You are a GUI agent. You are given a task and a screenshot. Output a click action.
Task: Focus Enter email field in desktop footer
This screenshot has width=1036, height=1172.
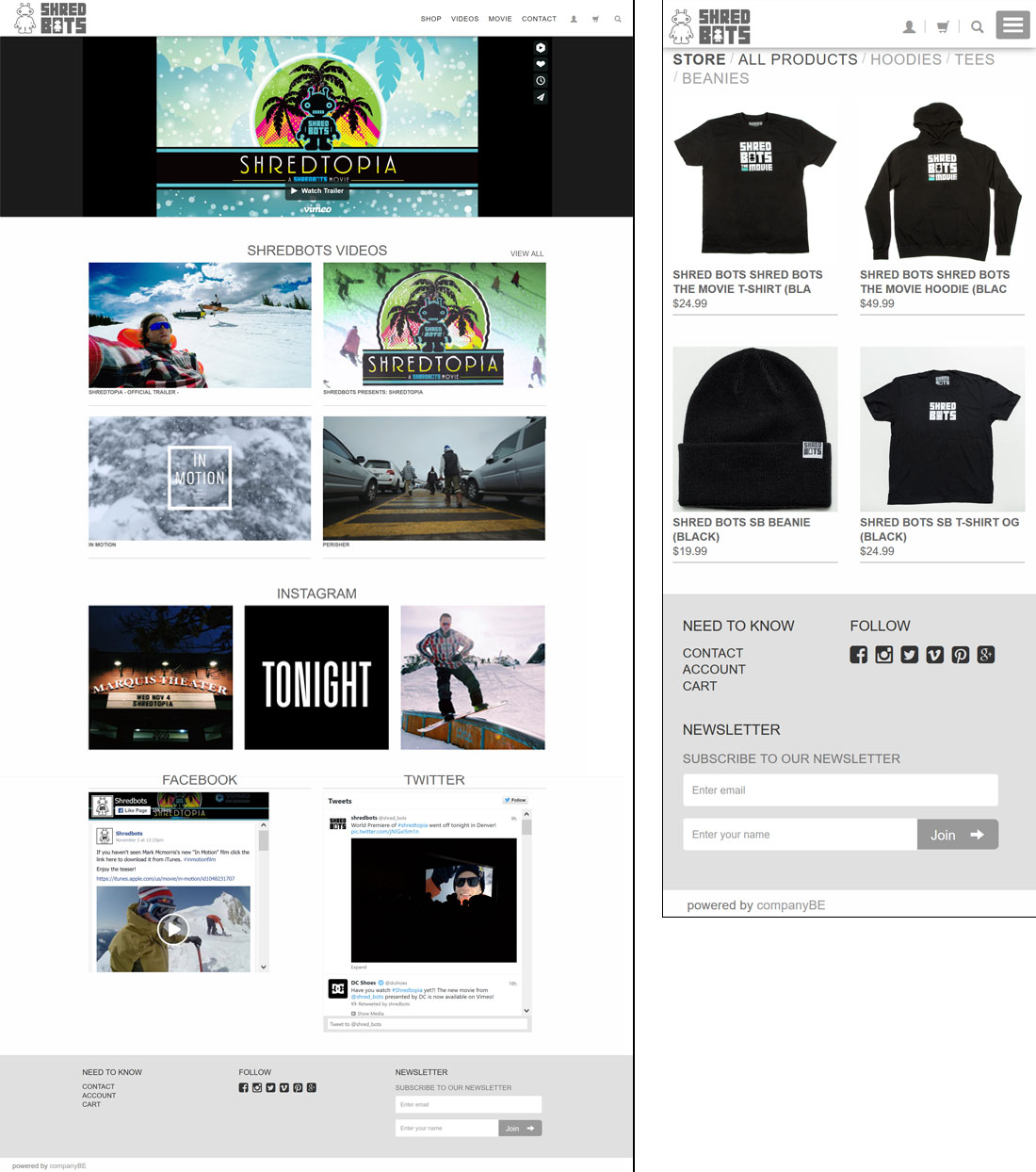pyautogui.click(x=468, y=1104)
